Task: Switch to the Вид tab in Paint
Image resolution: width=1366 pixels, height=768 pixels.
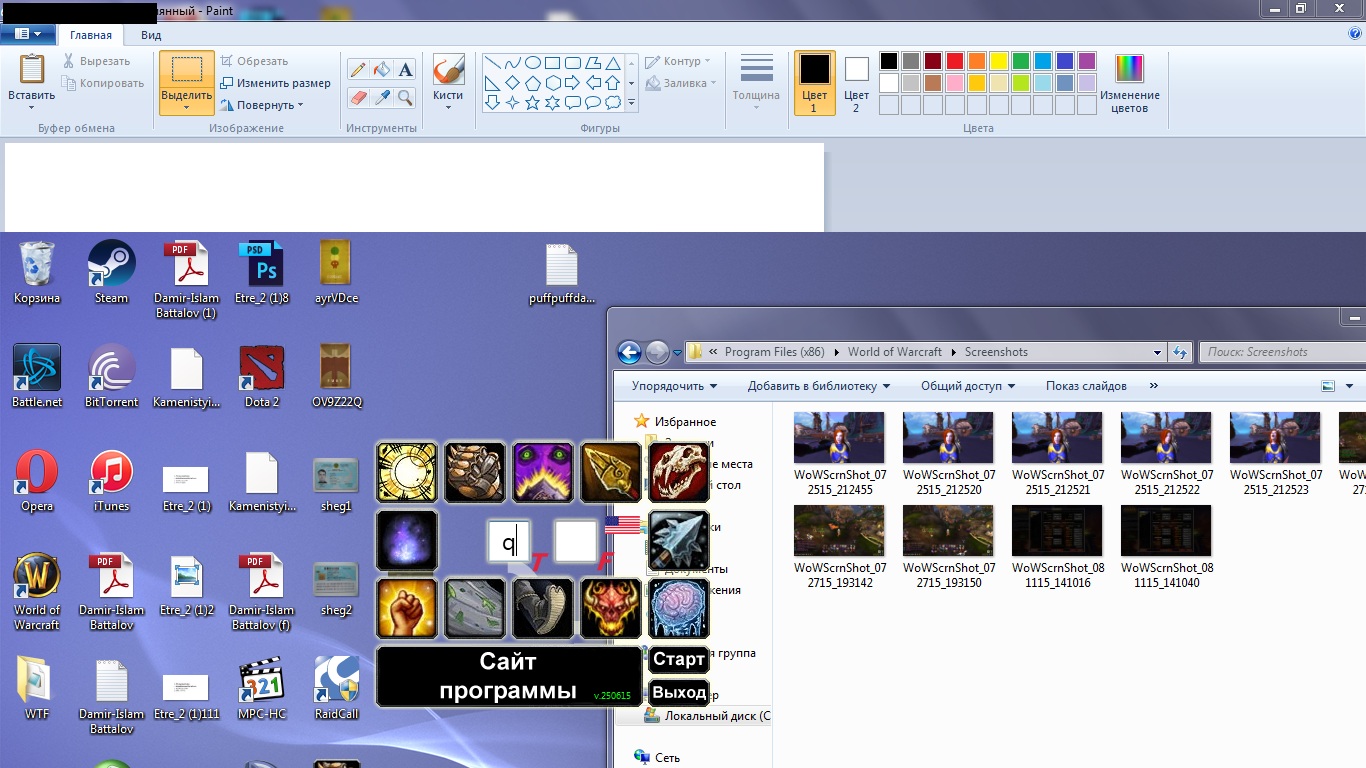Action: [151, 35]
